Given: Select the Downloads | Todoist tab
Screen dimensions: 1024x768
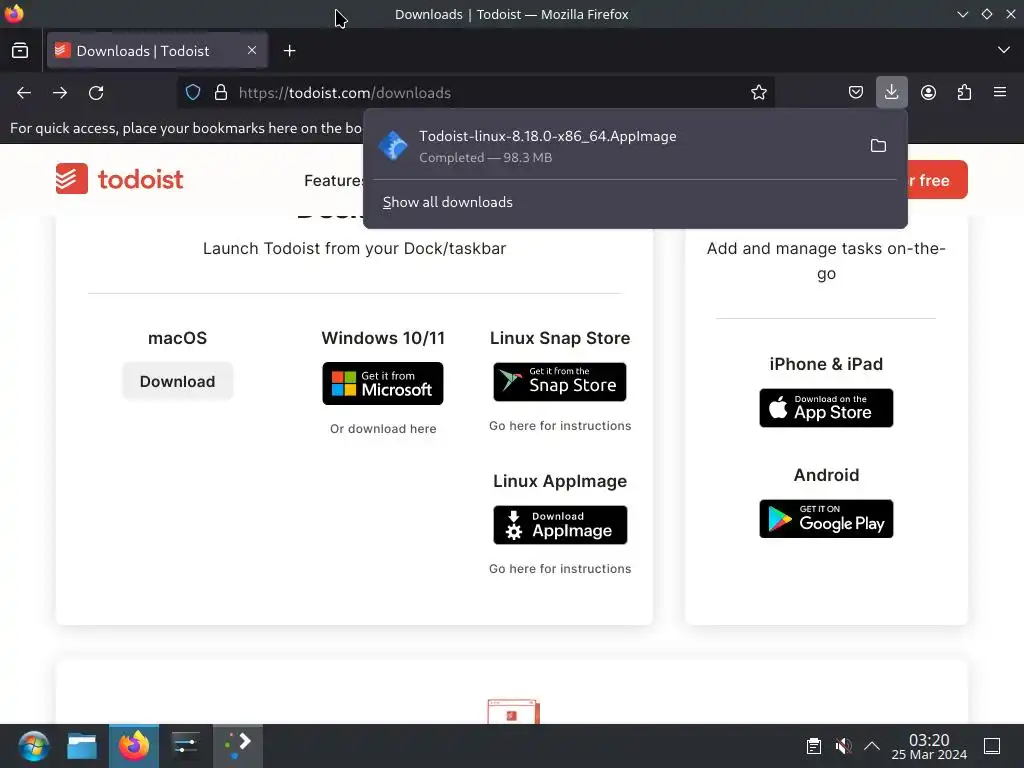Looking at the screenshot, I should 157,50.
